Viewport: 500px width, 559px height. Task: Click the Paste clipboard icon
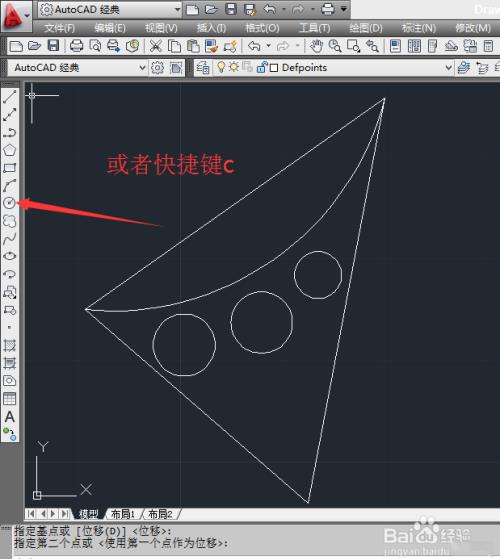pos(193,46)
